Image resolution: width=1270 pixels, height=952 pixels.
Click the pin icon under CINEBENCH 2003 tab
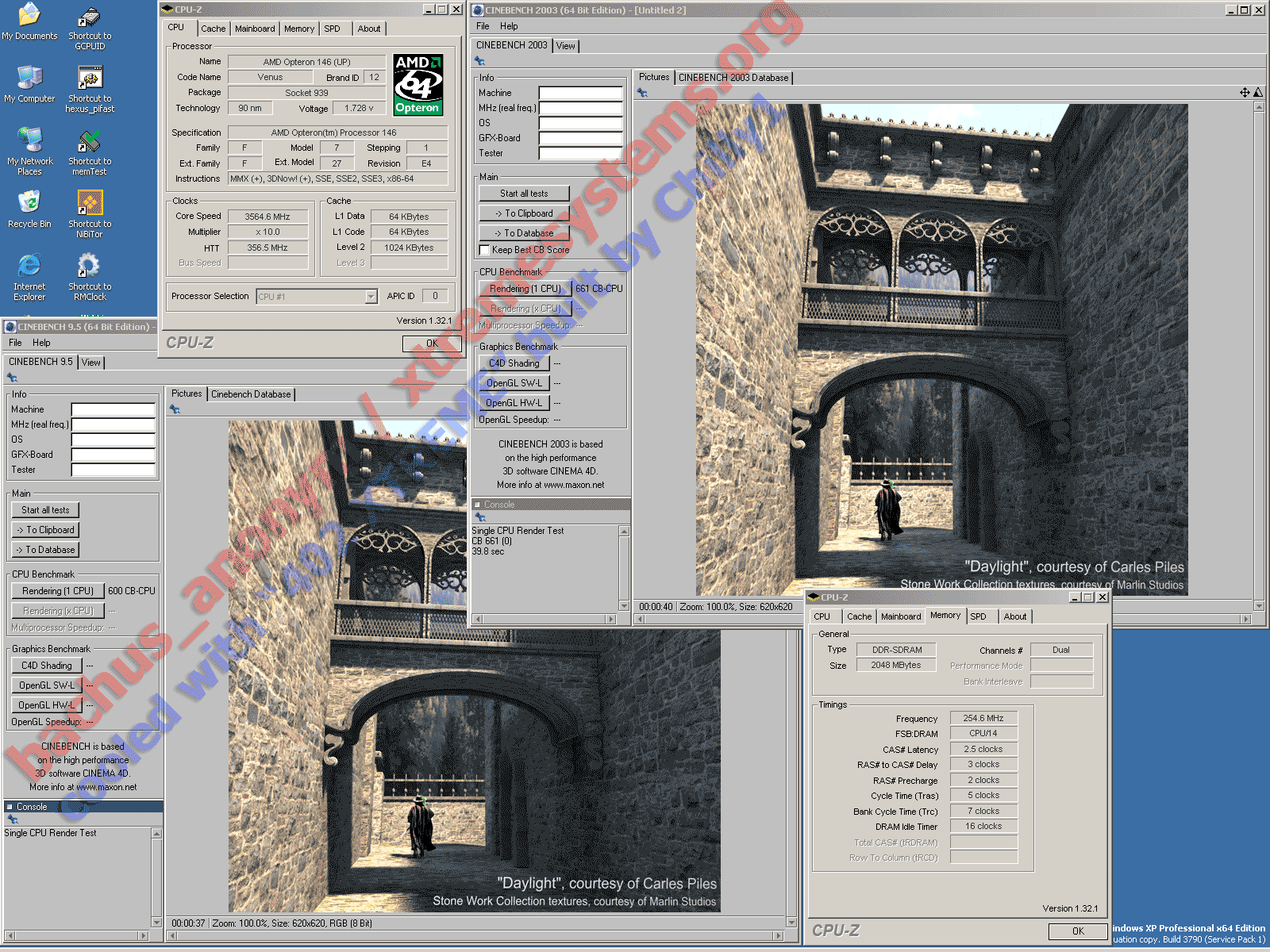[x=479, y=61]
